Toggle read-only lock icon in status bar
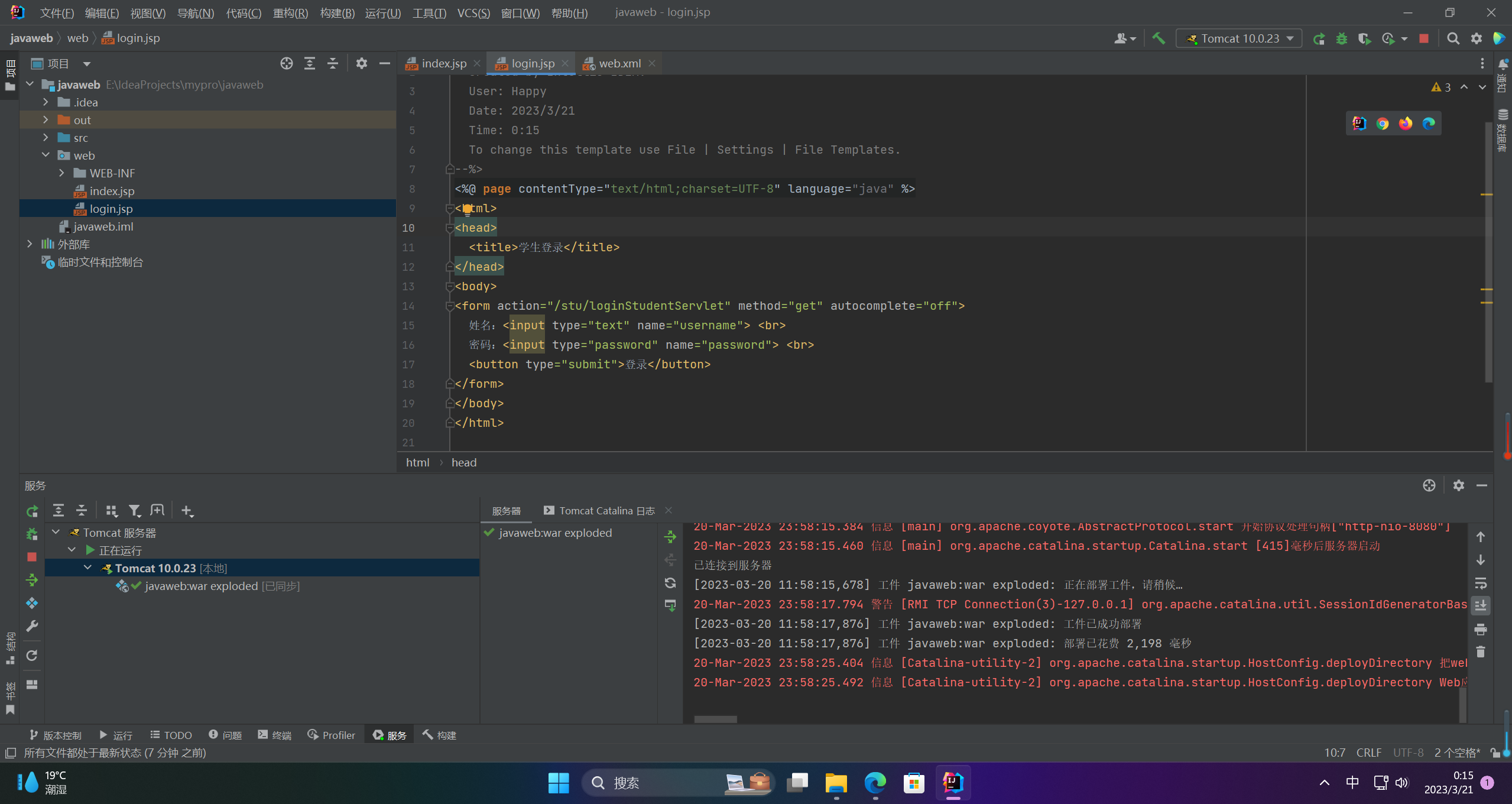 tap(1495, 753)
